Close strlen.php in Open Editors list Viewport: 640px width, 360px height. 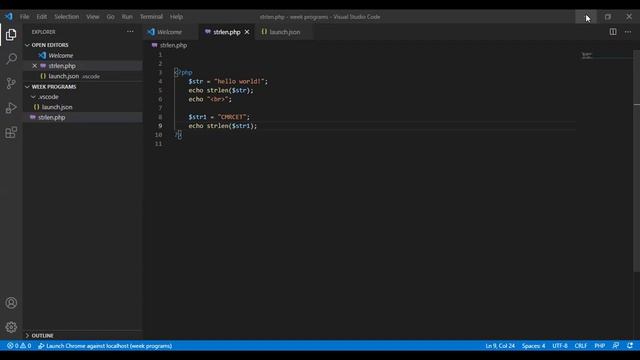35,66
